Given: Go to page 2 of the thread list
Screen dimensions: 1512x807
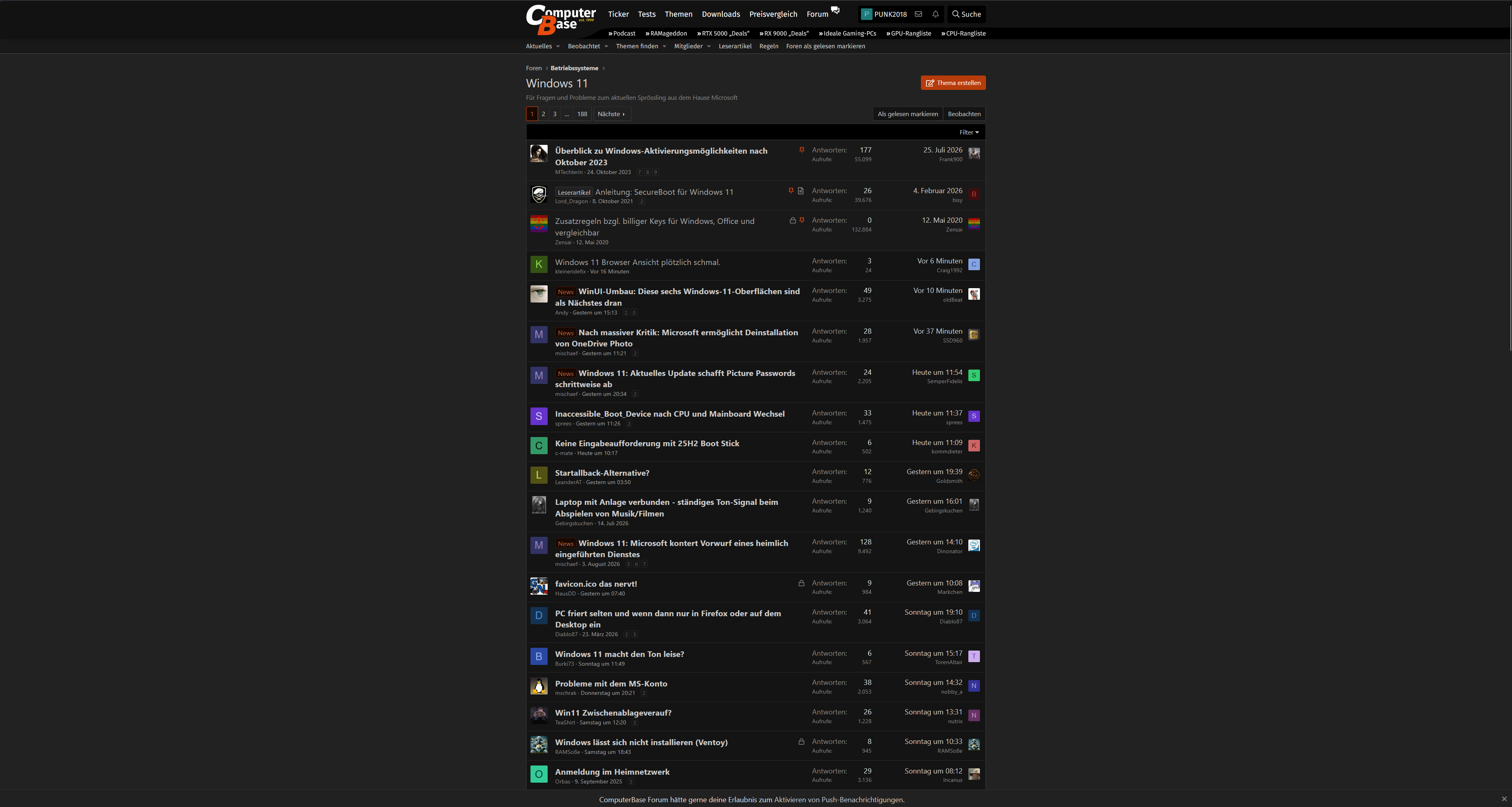Looking at the screenshot, I should [x=544, y=114].
